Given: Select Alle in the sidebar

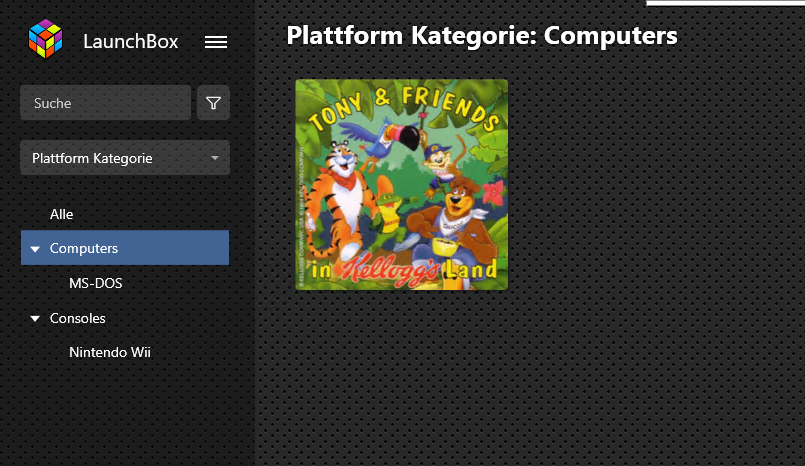Looking at the screenshot, I should tap(62, 214).
